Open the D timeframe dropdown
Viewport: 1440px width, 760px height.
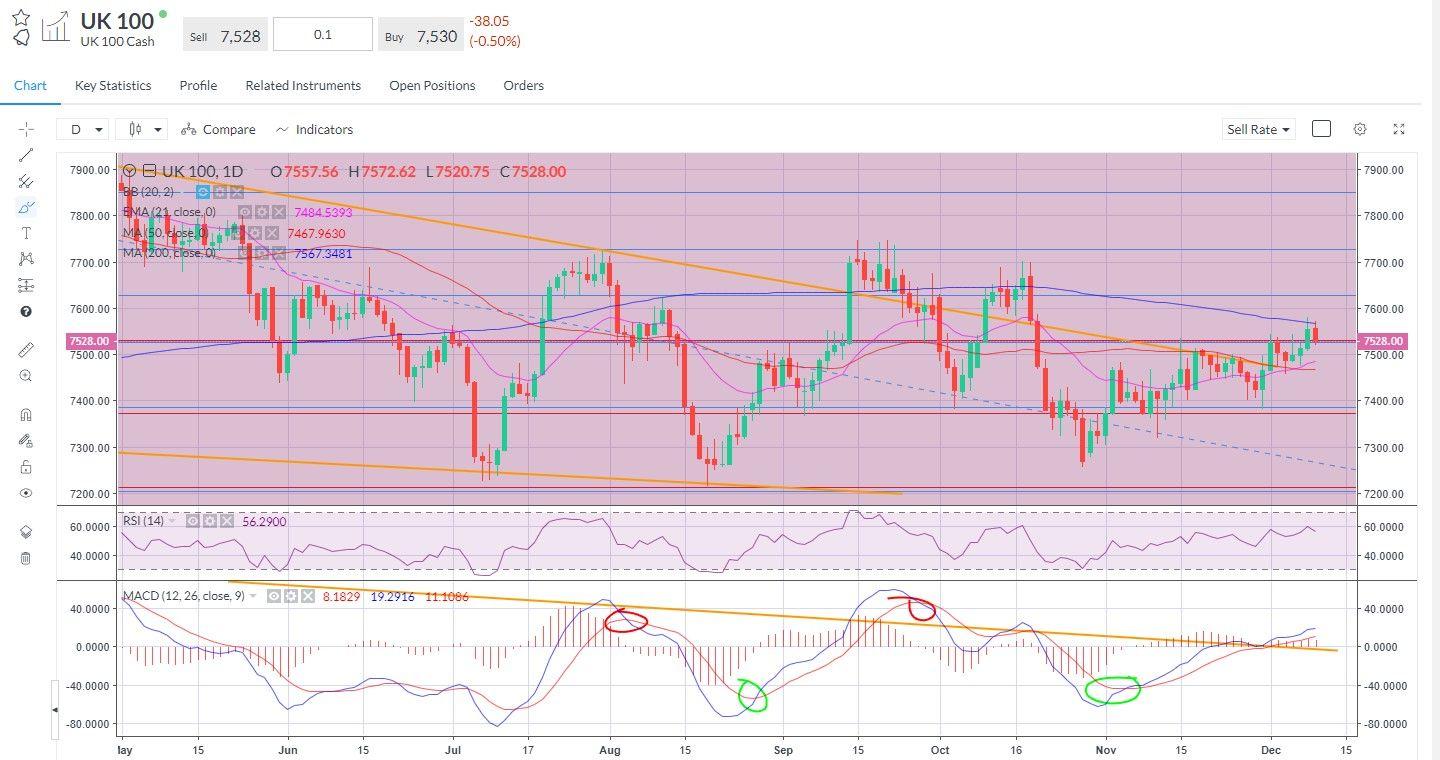[84, 129]
